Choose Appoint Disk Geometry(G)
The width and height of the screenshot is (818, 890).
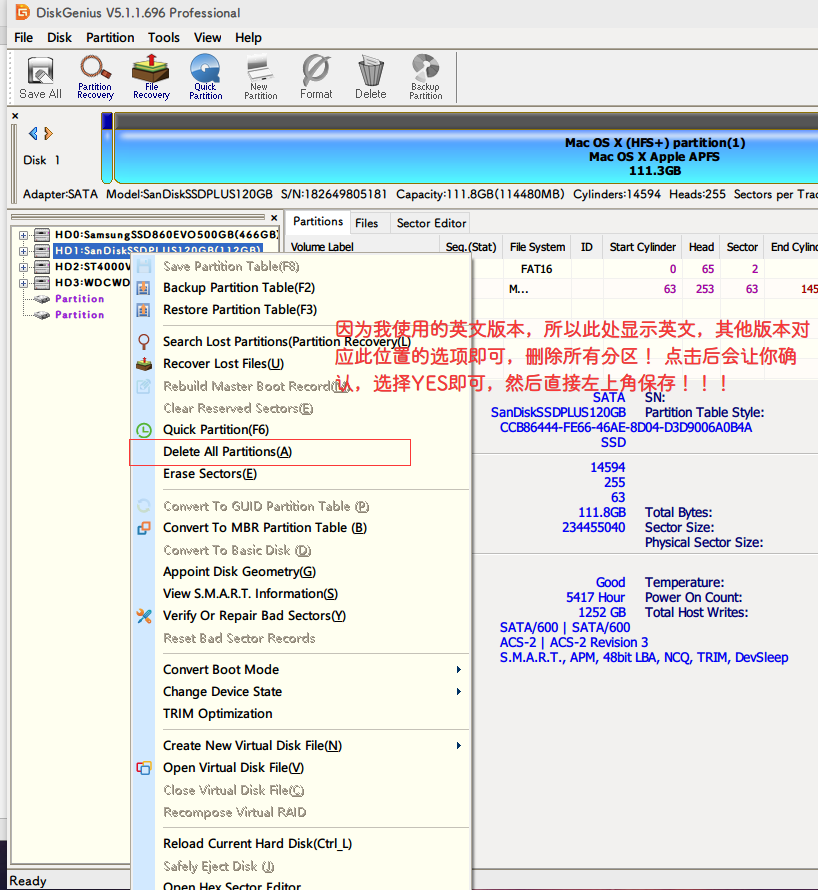240,572
